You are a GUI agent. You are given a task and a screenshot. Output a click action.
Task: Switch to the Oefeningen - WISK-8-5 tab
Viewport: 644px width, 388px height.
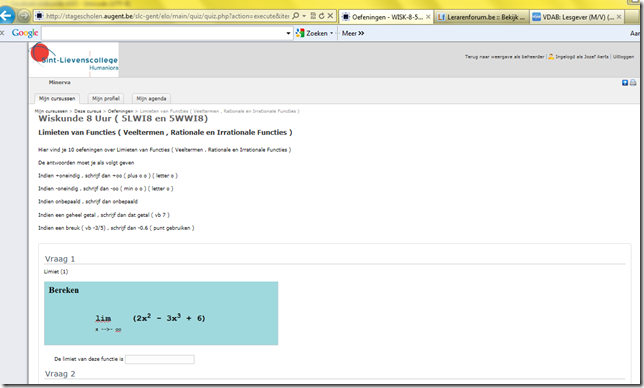(386, 17)
